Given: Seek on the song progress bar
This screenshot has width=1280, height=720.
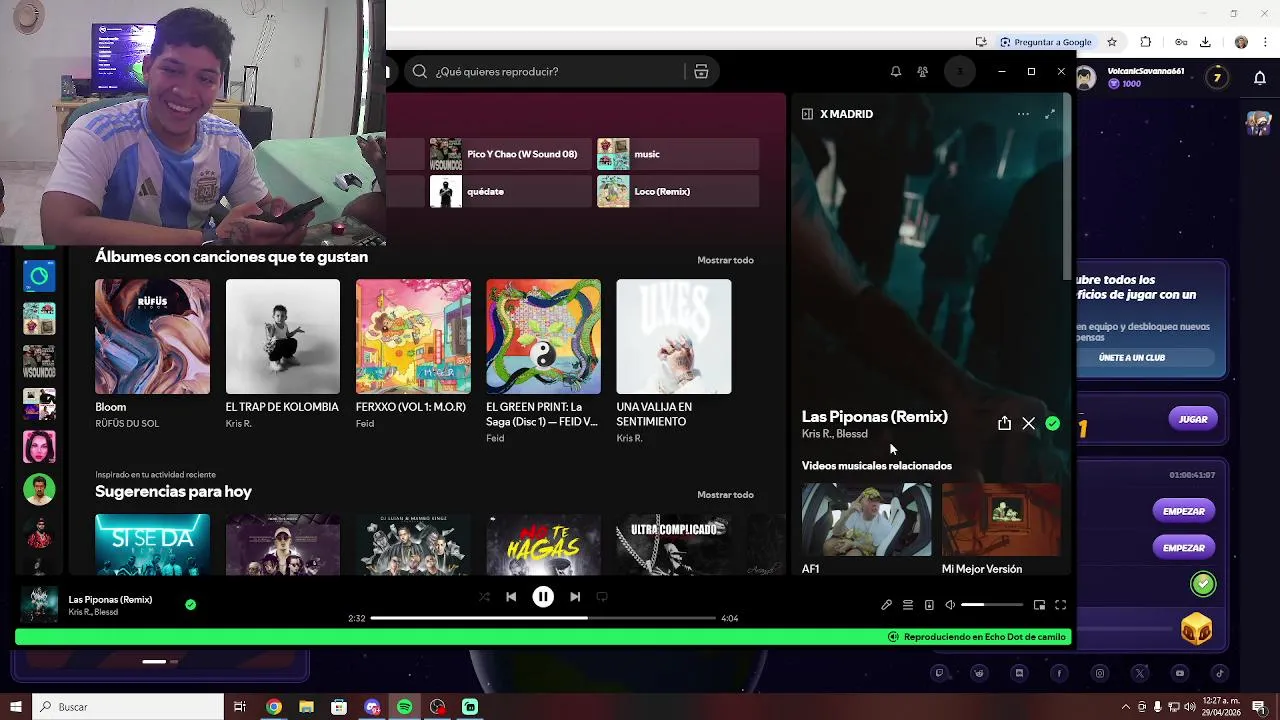Looking at the screenshot, I should pos(543,618).
